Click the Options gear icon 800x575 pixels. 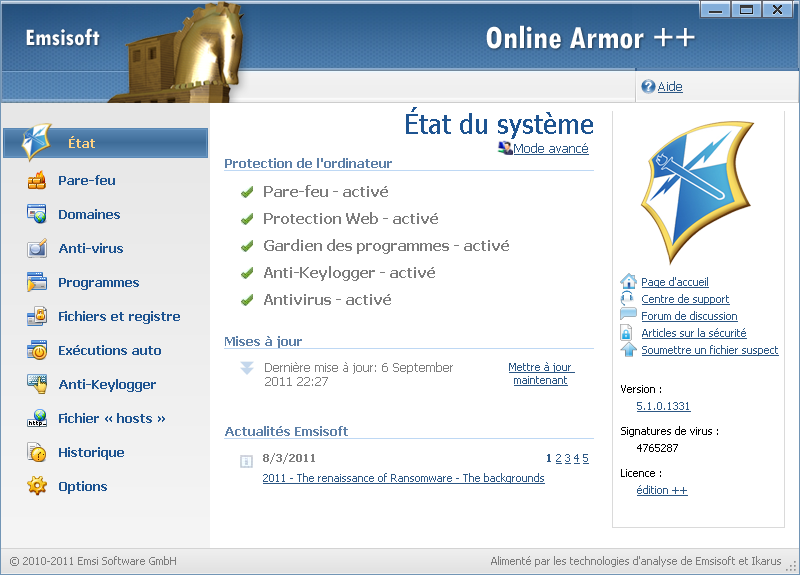[x=37, y=486]
